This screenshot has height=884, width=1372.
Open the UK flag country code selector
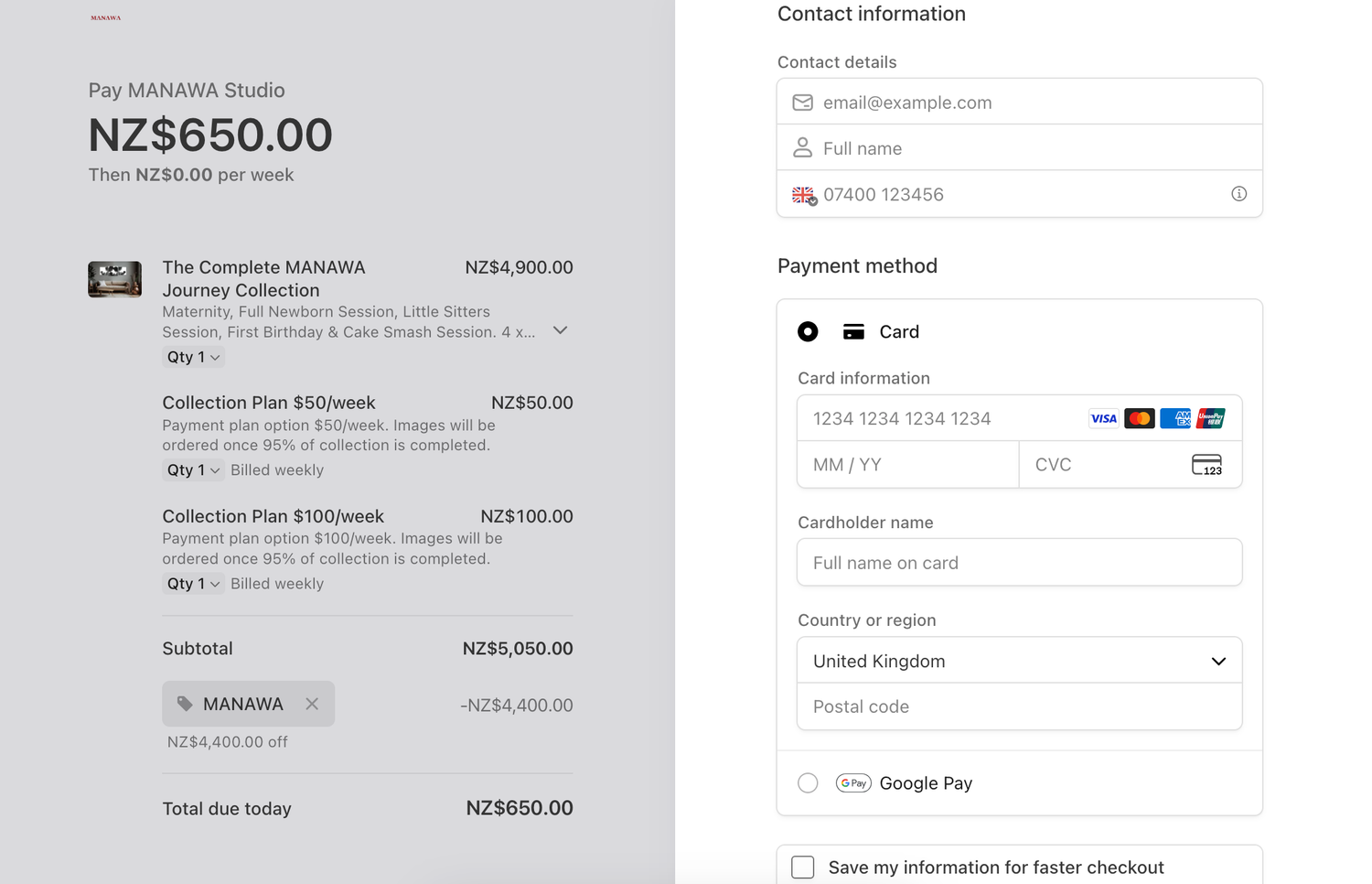tap(804, 195)
